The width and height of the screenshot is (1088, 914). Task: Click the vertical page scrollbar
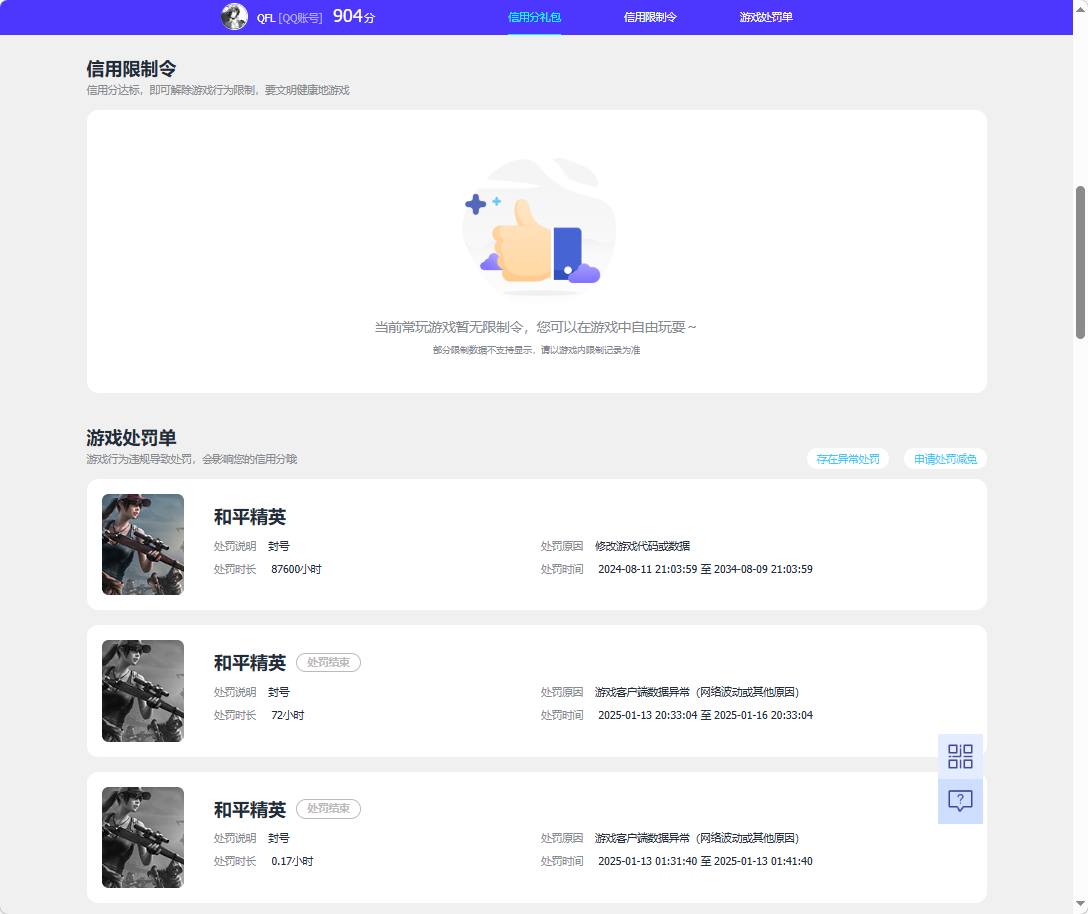[x=1081, y=250]
